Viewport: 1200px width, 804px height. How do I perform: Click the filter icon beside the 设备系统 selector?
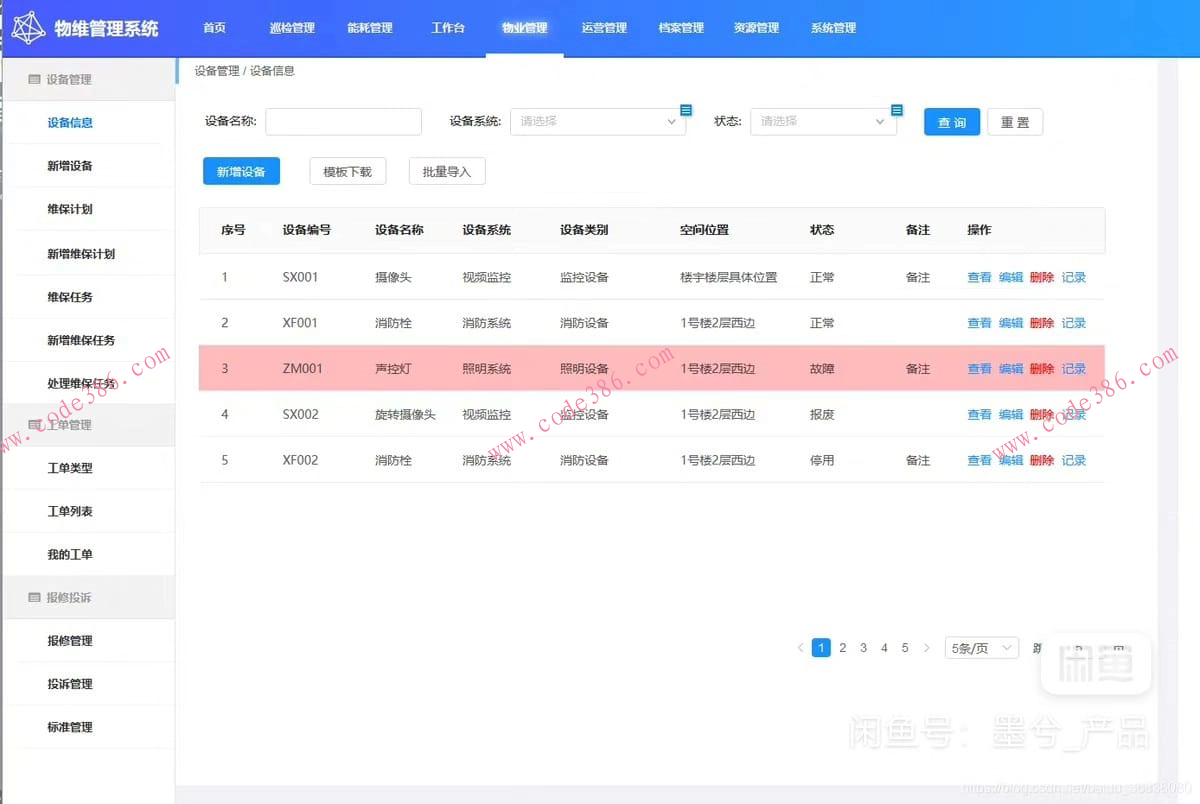pos(686,110)
